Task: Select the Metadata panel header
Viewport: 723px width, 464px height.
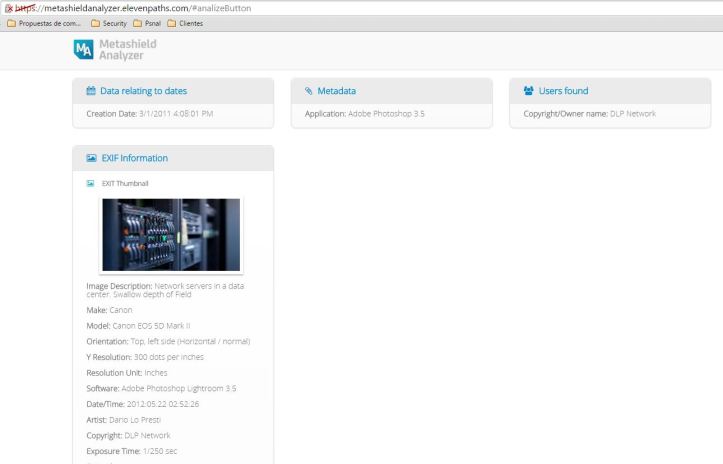Action: [x=337, y=91]
